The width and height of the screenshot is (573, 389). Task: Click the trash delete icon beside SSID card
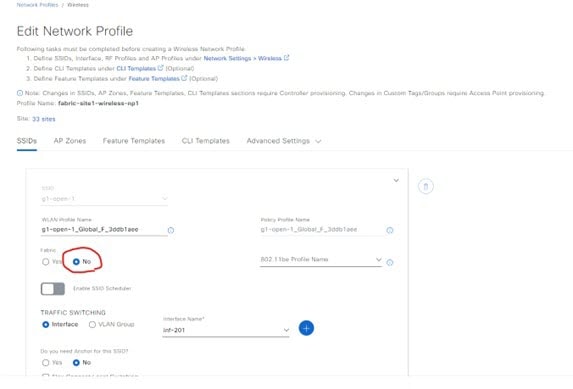click(x=425, y=186)
